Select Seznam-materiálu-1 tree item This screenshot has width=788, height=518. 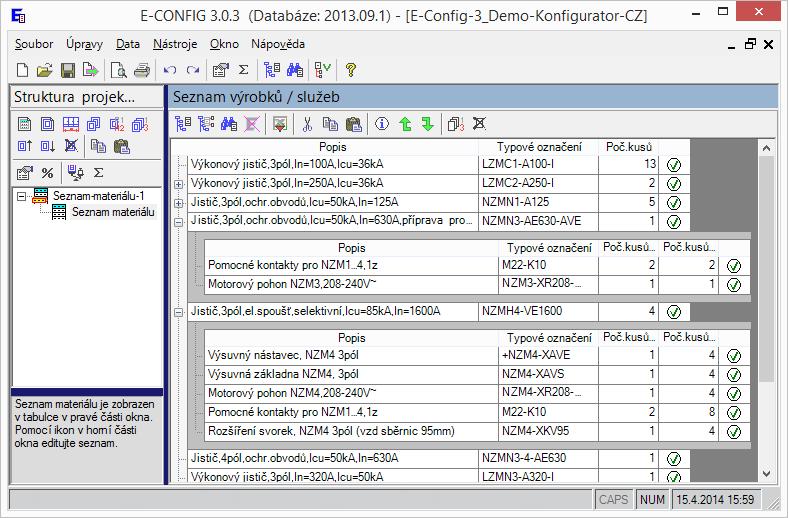coord(98,196)
